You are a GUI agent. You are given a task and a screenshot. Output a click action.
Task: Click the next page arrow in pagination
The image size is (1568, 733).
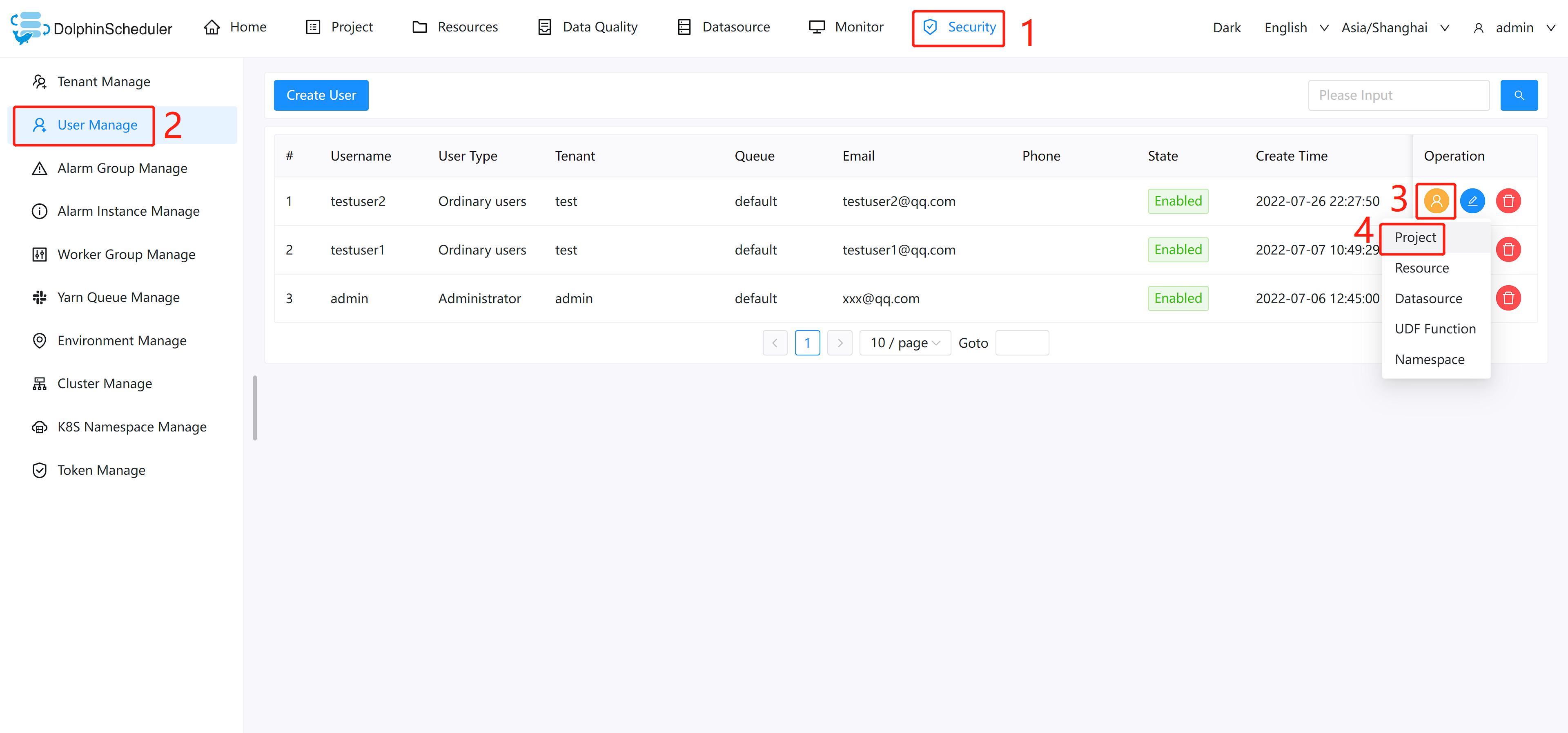click(x=840, y=343)
